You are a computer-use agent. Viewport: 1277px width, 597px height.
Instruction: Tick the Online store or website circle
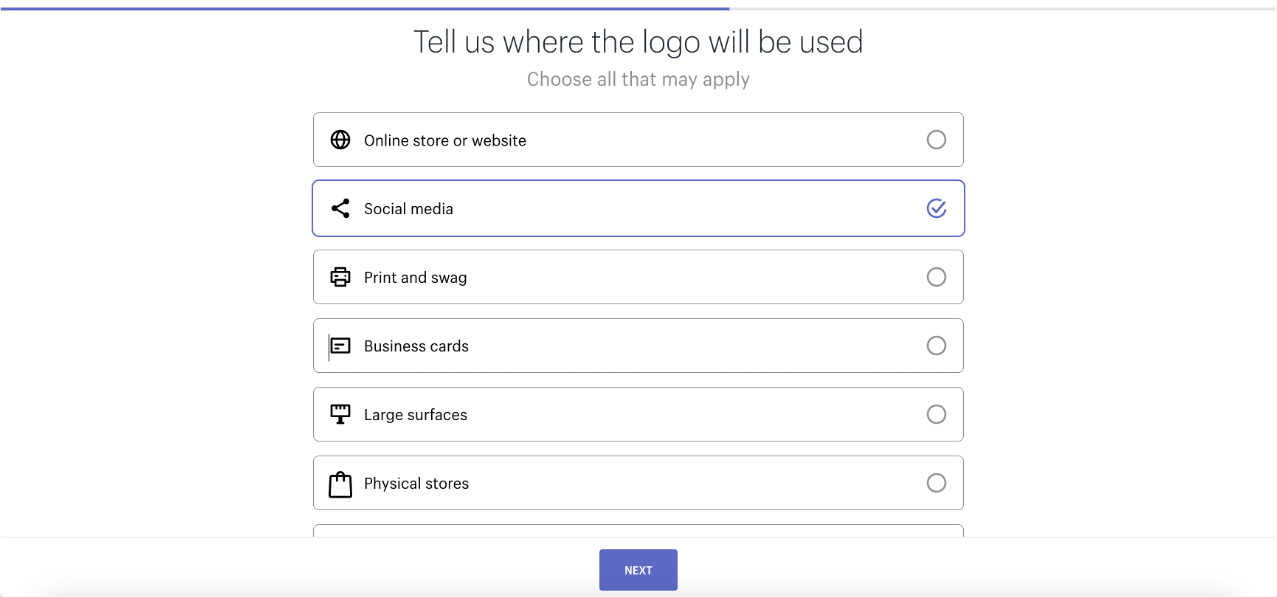pos(936,140)
